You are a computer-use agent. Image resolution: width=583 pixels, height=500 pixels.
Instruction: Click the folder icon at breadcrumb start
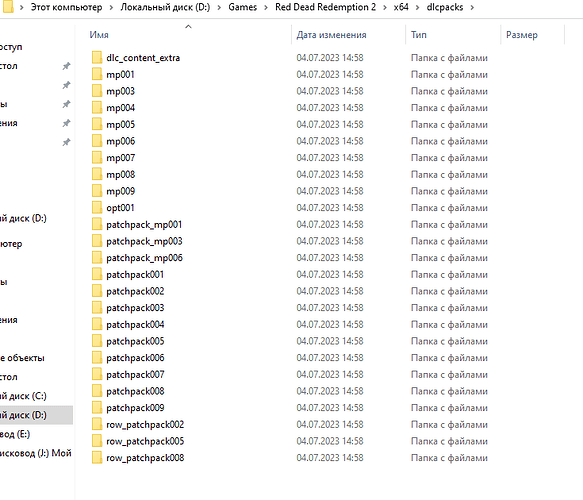[x=7, y=7]
